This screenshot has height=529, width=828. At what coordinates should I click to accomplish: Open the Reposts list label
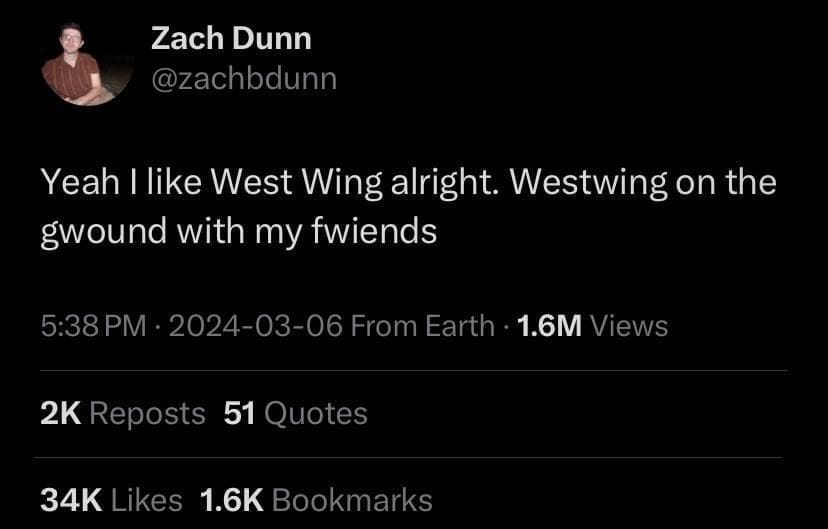[x=147, y=415]
